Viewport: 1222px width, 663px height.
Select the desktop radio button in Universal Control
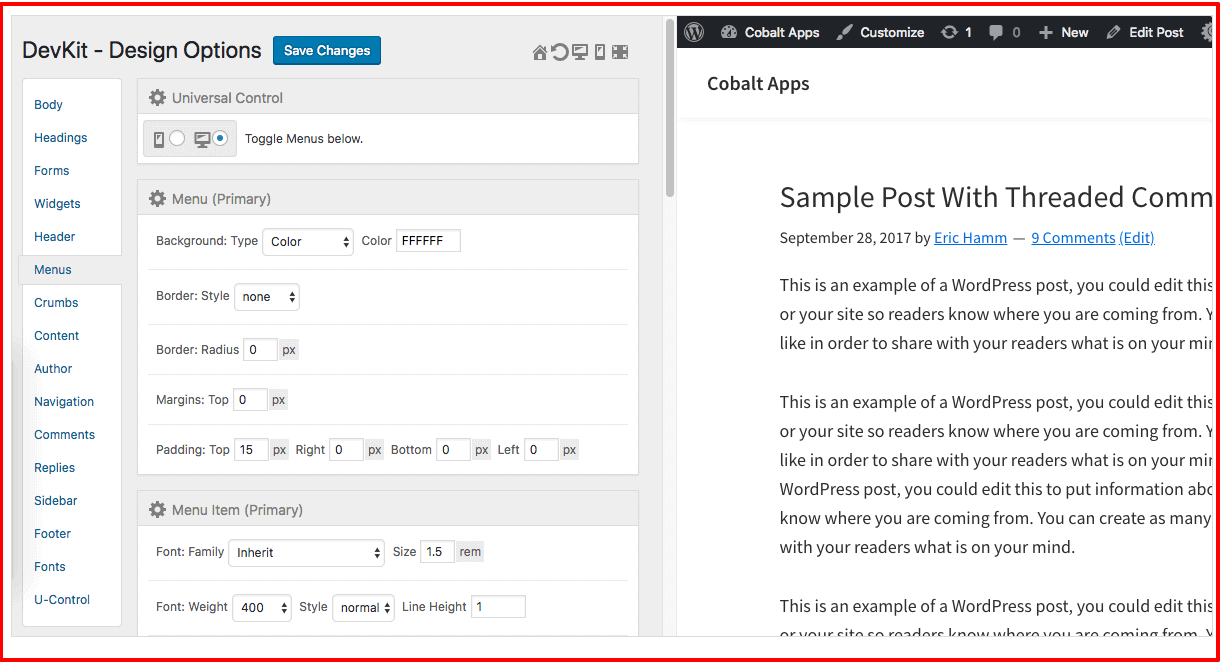click(220, 139)
